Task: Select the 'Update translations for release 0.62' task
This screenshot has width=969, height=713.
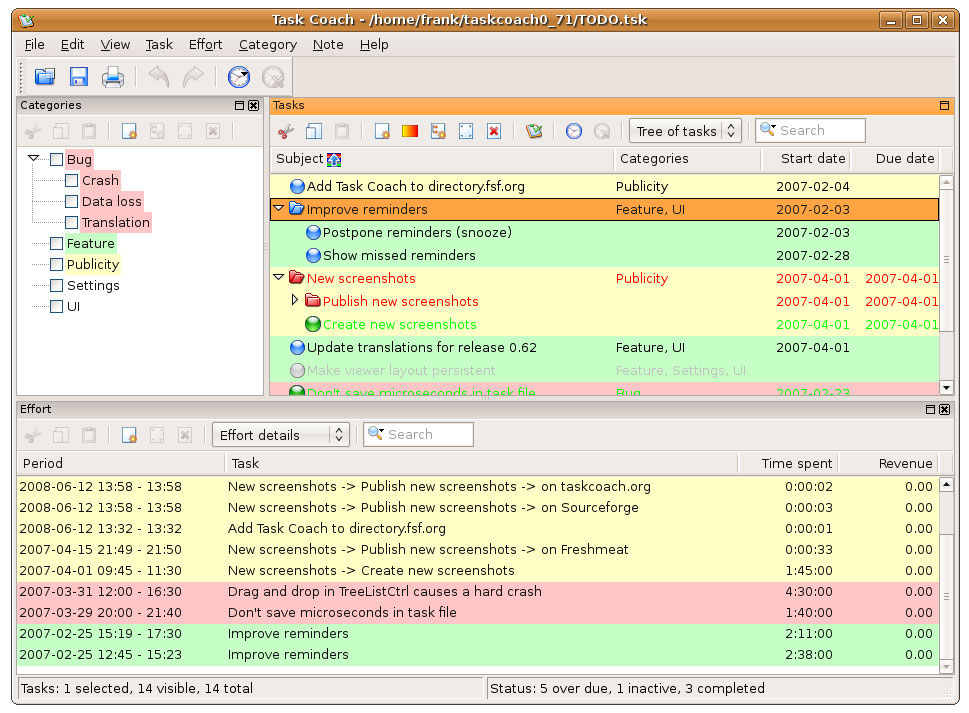Action: tap(604, 347)
